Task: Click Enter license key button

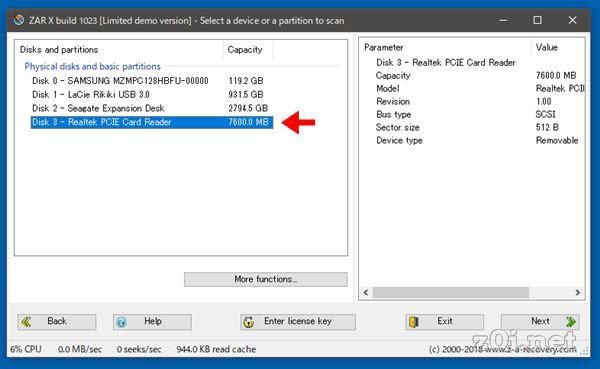Action: 298,322
